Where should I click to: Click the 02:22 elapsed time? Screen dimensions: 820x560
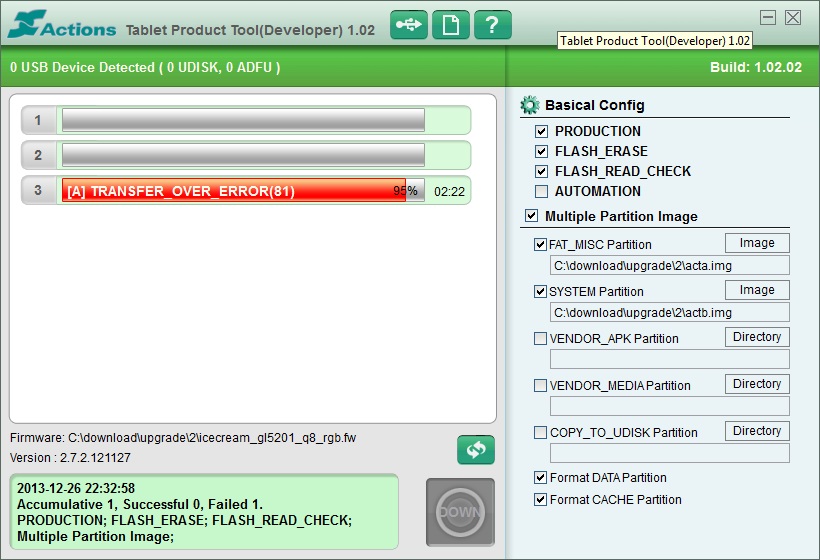449,192
